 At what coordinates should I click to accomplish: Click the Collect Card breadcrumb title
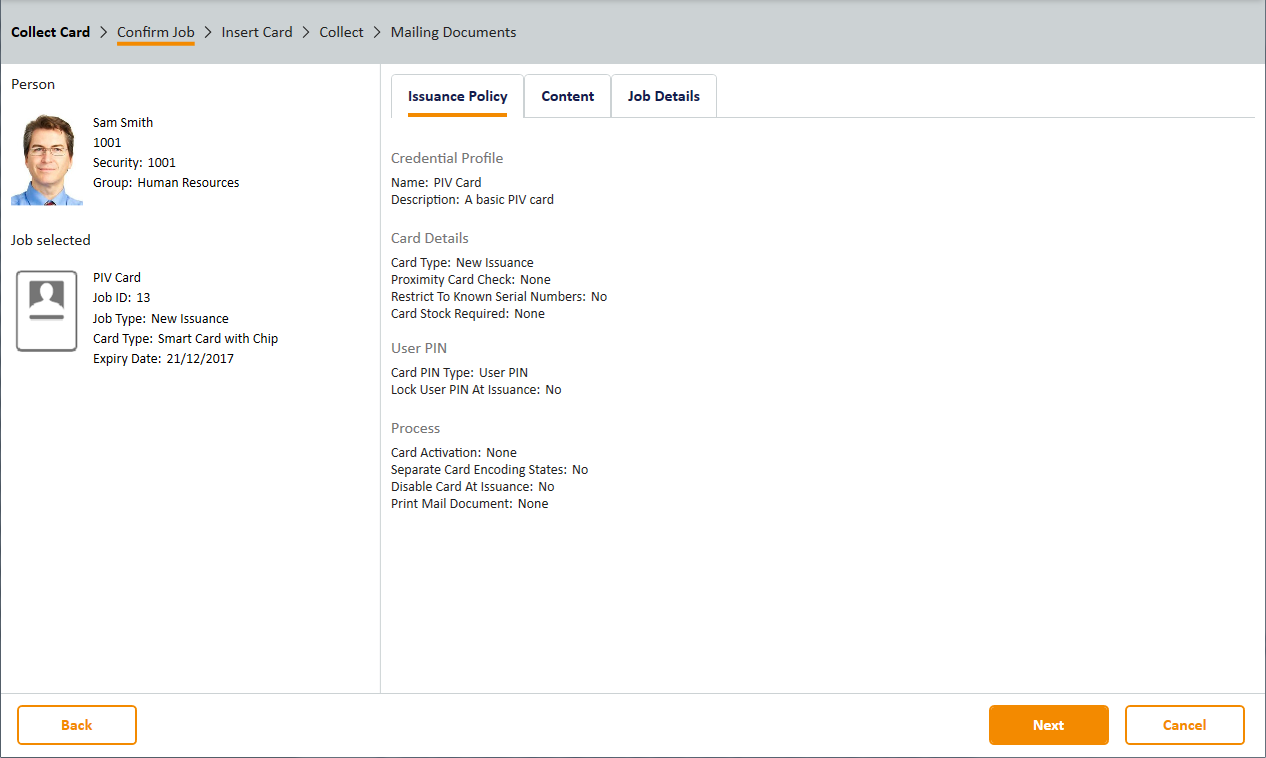tap(51, 32)
